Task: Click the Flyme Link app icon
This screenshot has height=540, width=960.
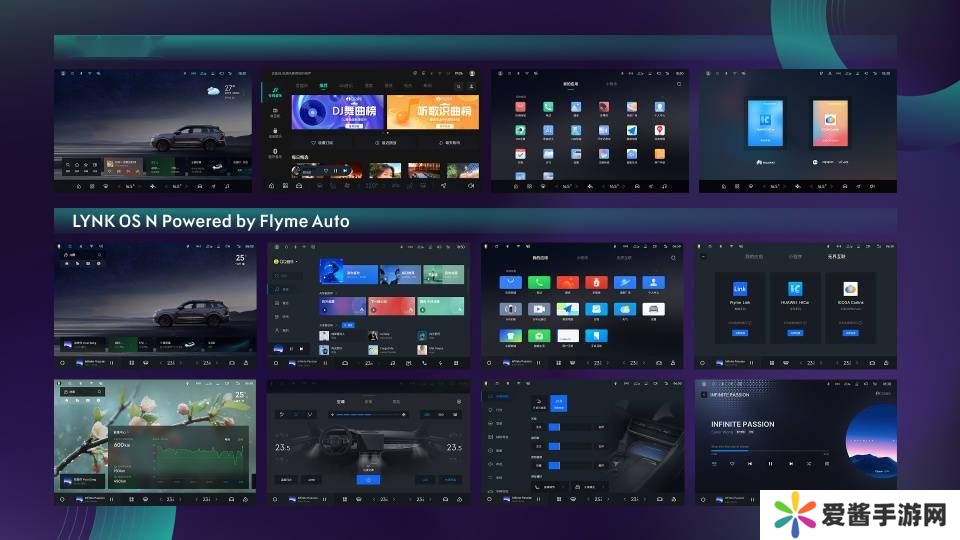Action: tap(741, 290)
